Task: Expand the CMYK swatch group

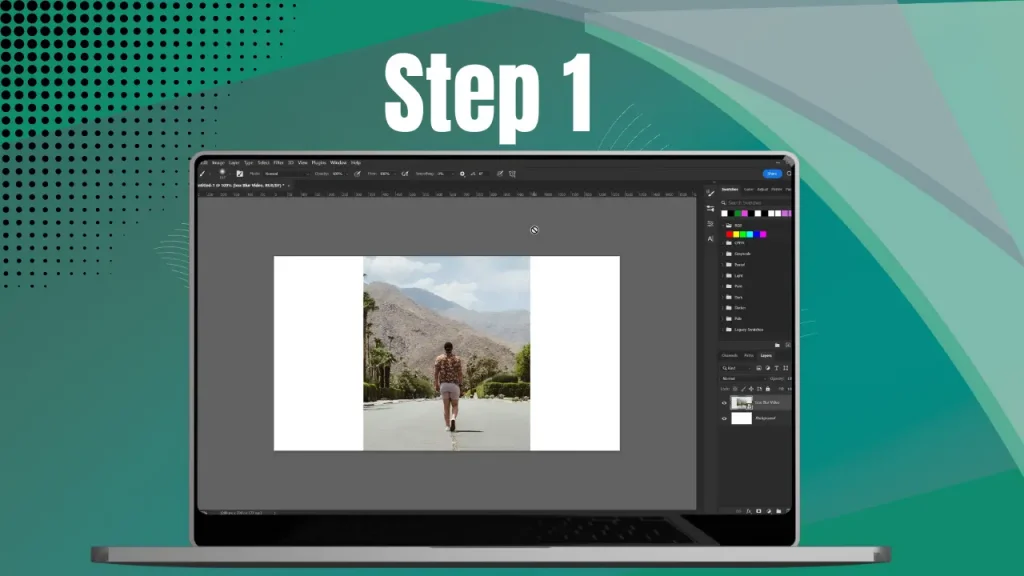Action: tap(723, 243)
